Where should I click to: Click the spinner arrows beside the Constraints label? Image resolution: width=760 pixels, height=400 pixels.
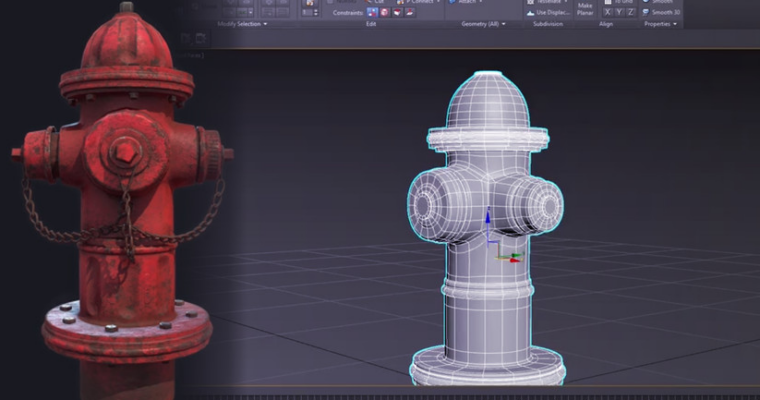(316, 13)
